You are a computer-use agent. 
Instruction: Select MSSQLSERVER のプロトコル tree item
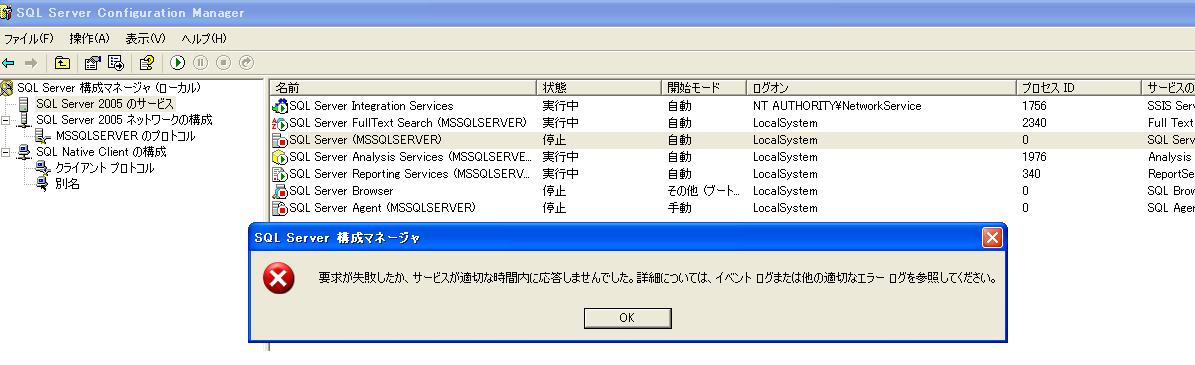pyautogui.click(x=125, y=136)
